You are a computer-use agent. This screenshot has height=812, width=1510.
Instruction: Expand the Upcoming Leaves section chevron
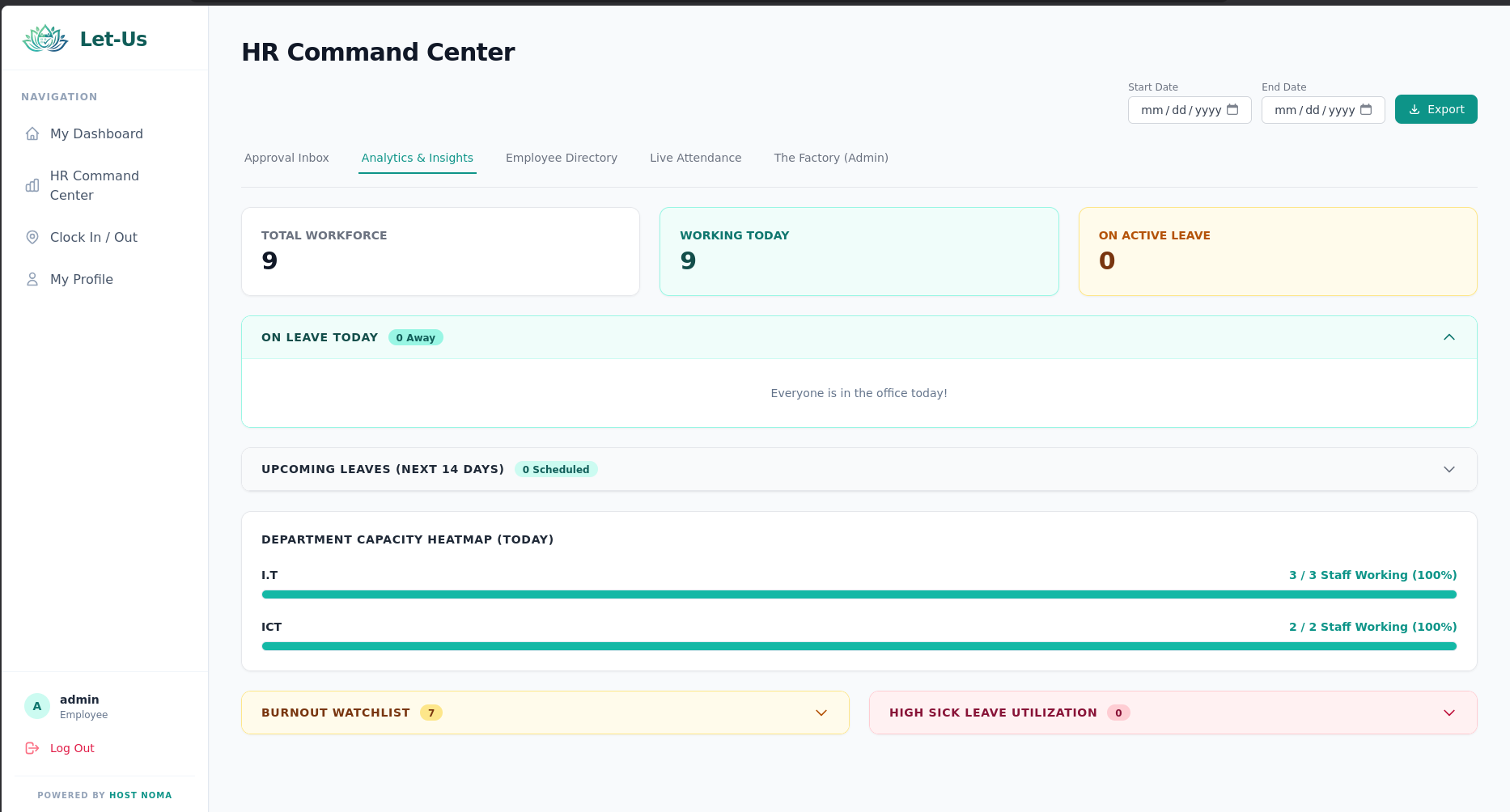click(1449, 469)
